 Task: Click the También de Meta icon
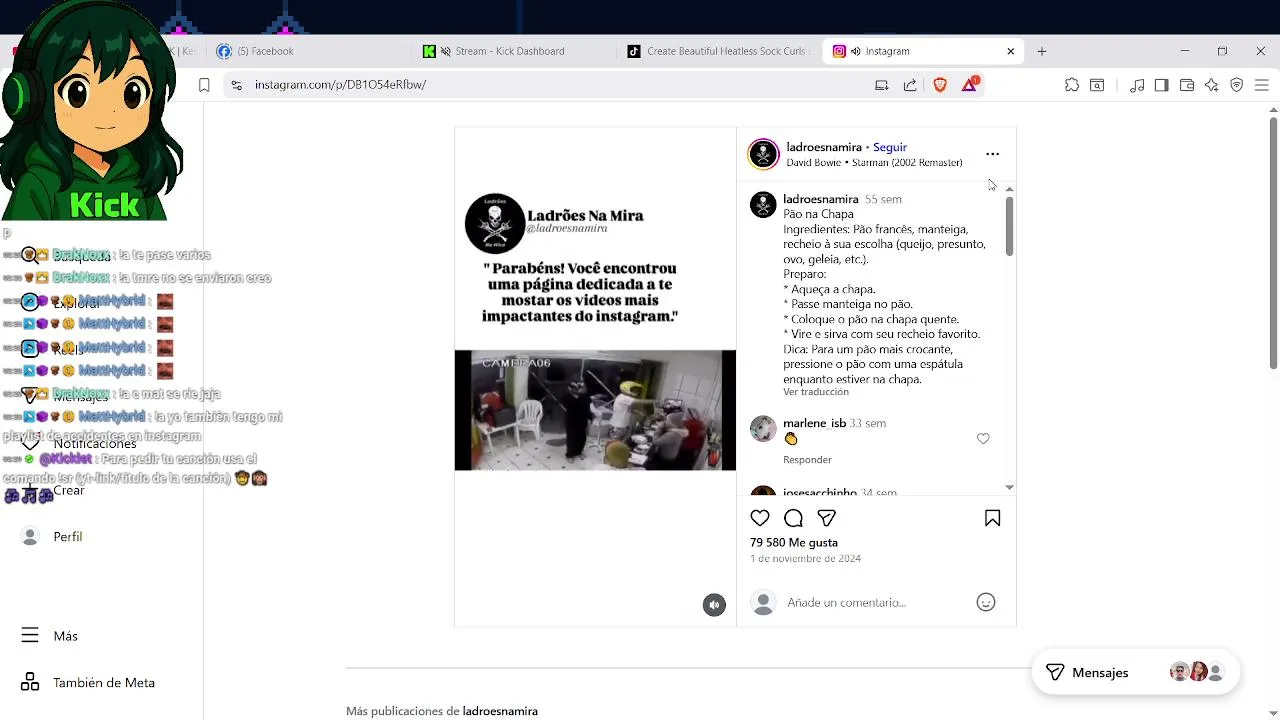click(30, 682)
